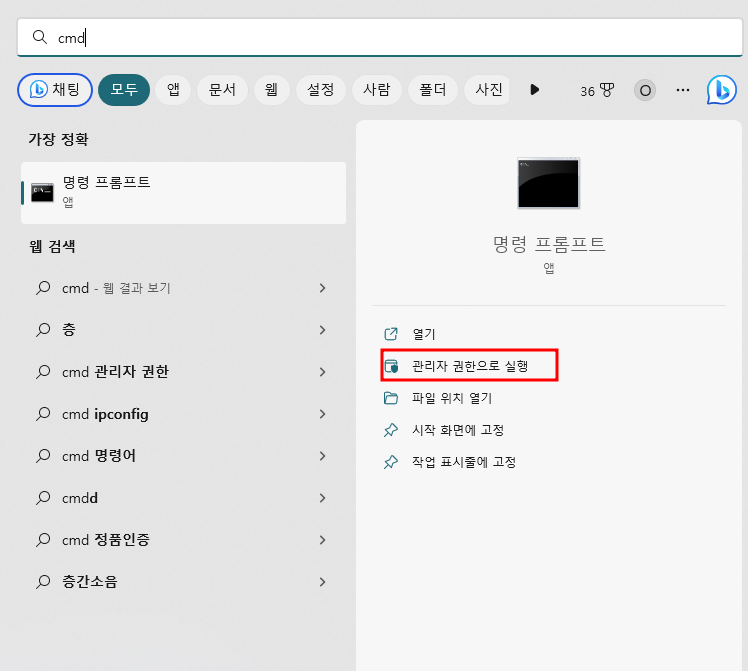Run as administrator via 관리자 권한으로 실행
Screen dimensions: 748x671
click(469, 366)
